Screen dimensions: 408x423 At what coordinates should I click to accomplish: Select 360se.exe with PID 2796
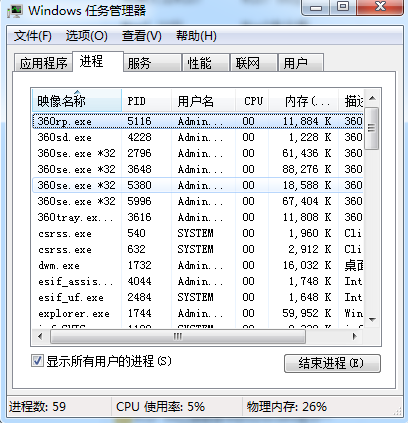(x=198, y=153)
